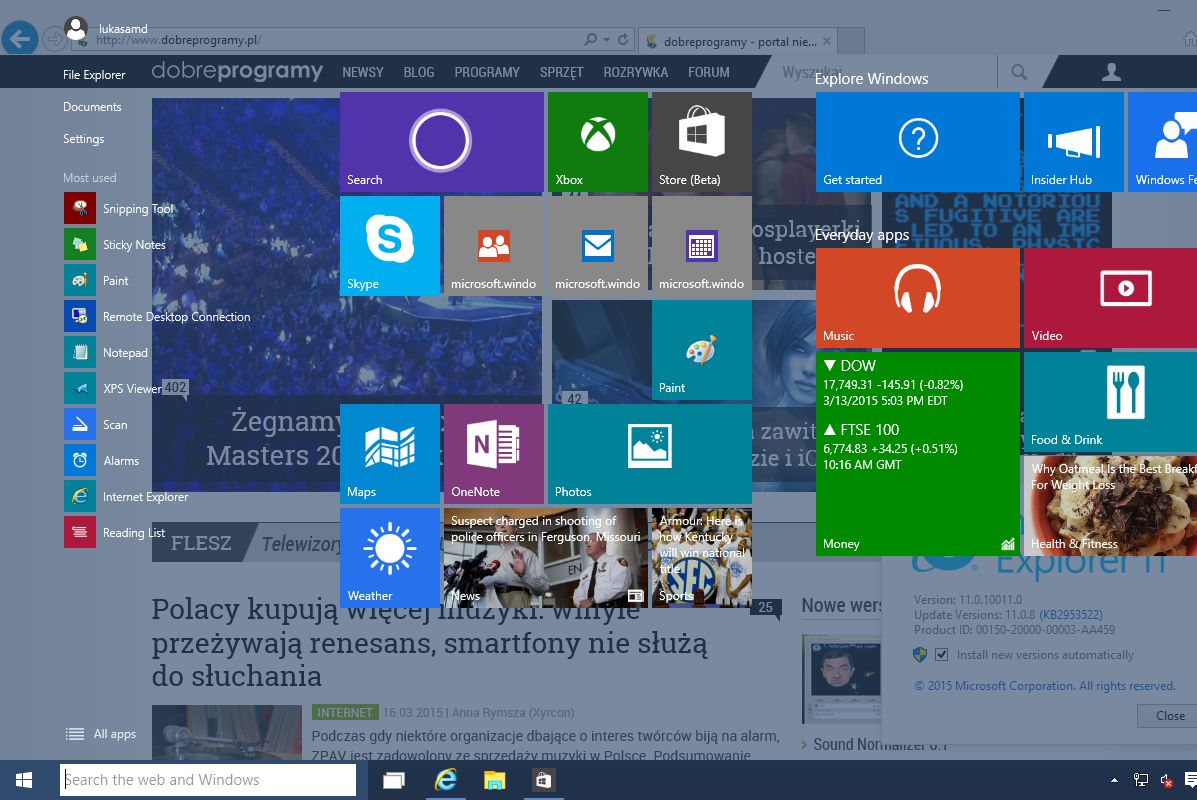Open Settings in Start menu
The height and width of the screenshot is (800, 1197).
click(x=83, y=139)
